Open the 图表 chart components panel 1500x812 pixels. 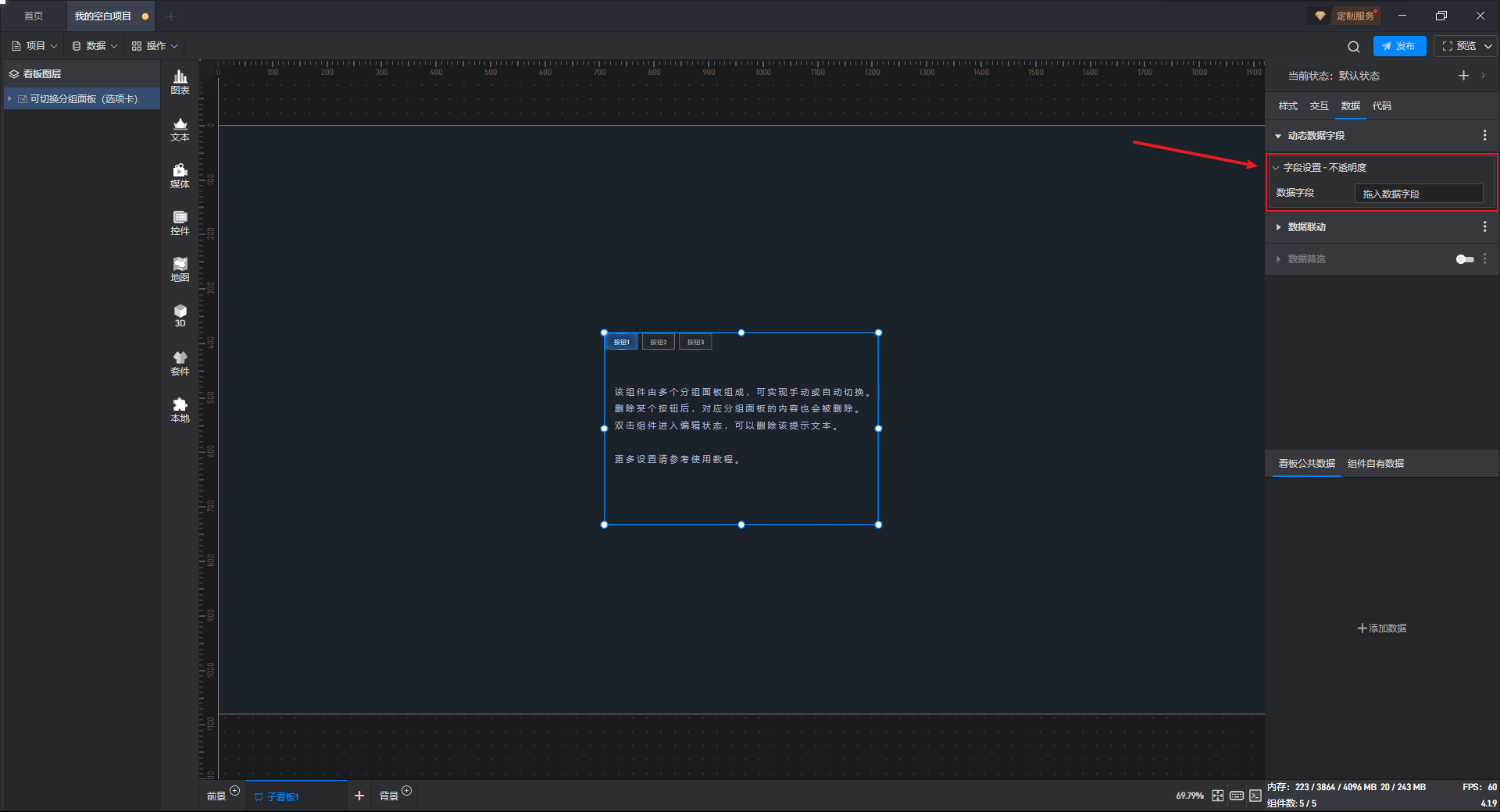click(180, 82)
